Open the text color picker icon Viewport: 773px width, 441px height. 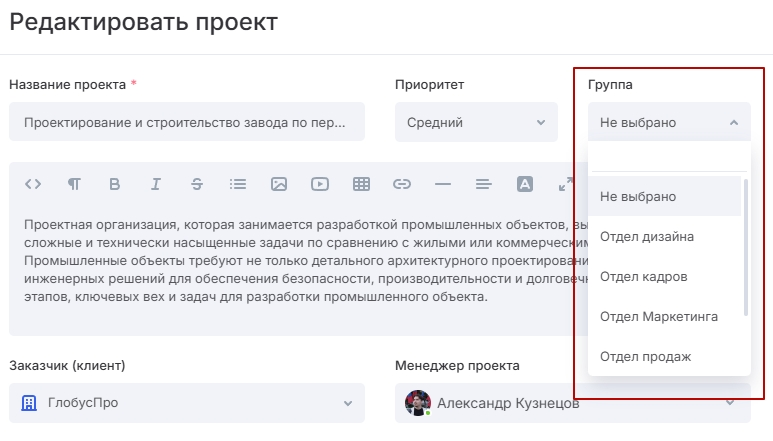point(525,184)
